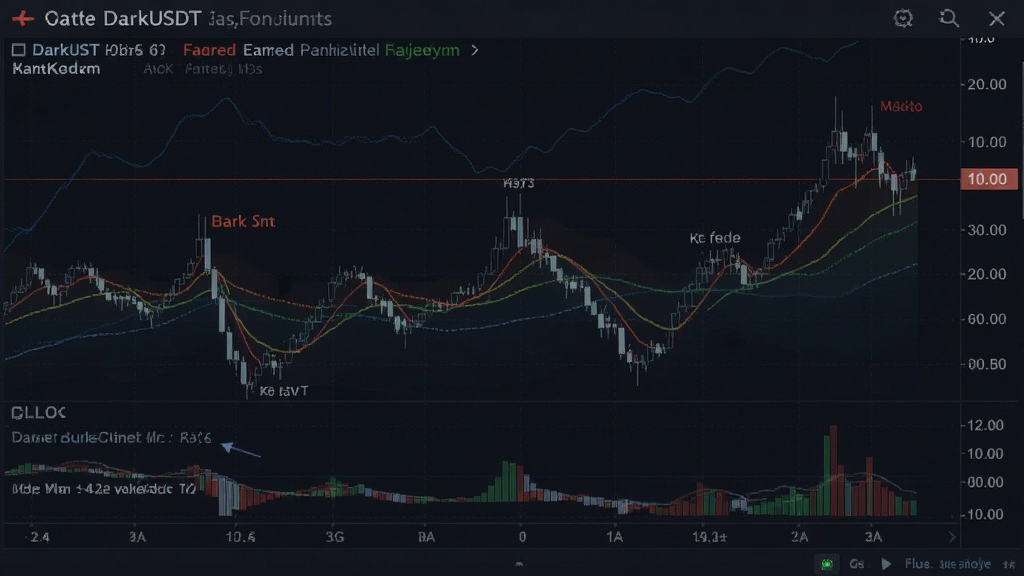This screenshot has width=1024, height=576.
Task: Click the green status icon in the bottom bar
Action: point(827,564)
